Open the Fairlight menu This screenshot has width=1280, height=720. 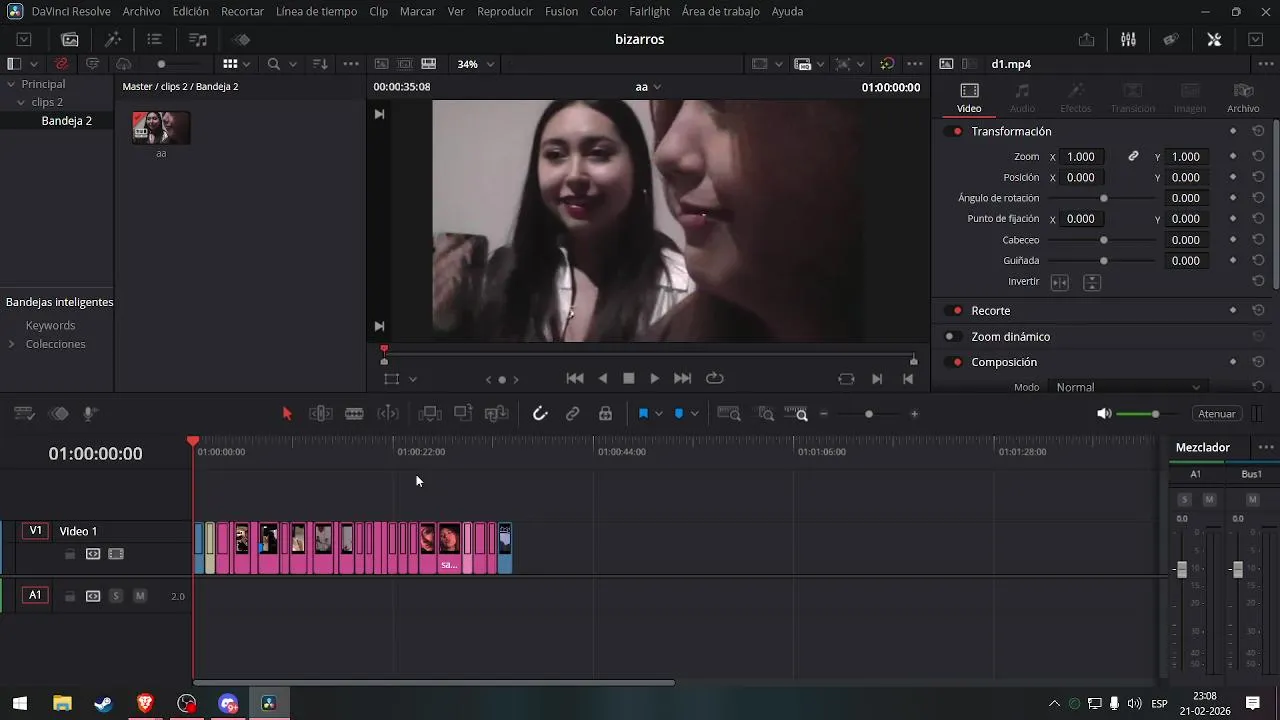click(649, 11)
